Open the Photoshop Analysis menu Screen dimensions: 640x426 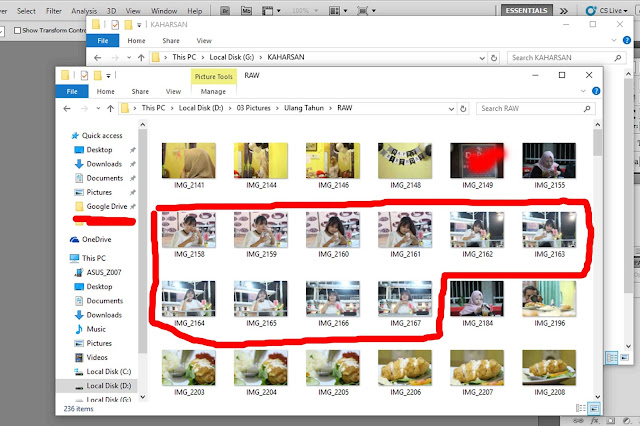(x=84, y=11)
